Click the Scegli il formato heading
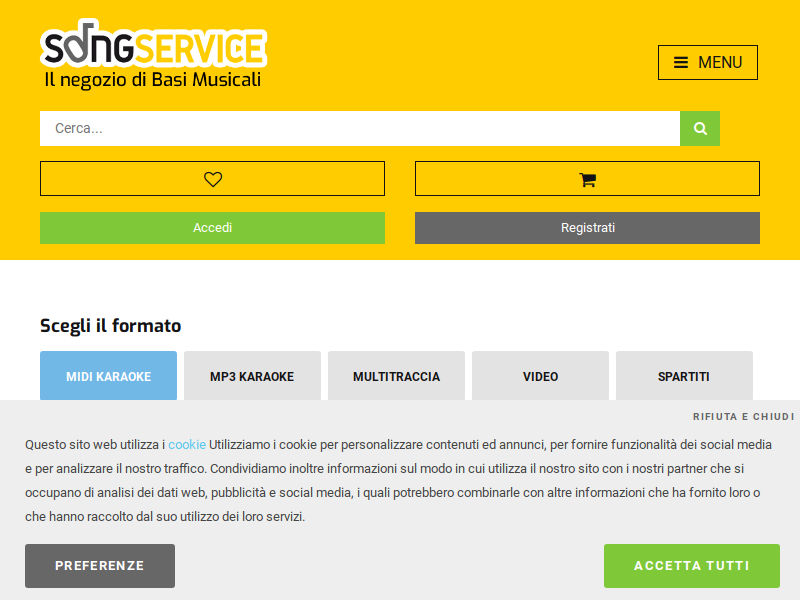The image size is (800, 600). [111, 326]
